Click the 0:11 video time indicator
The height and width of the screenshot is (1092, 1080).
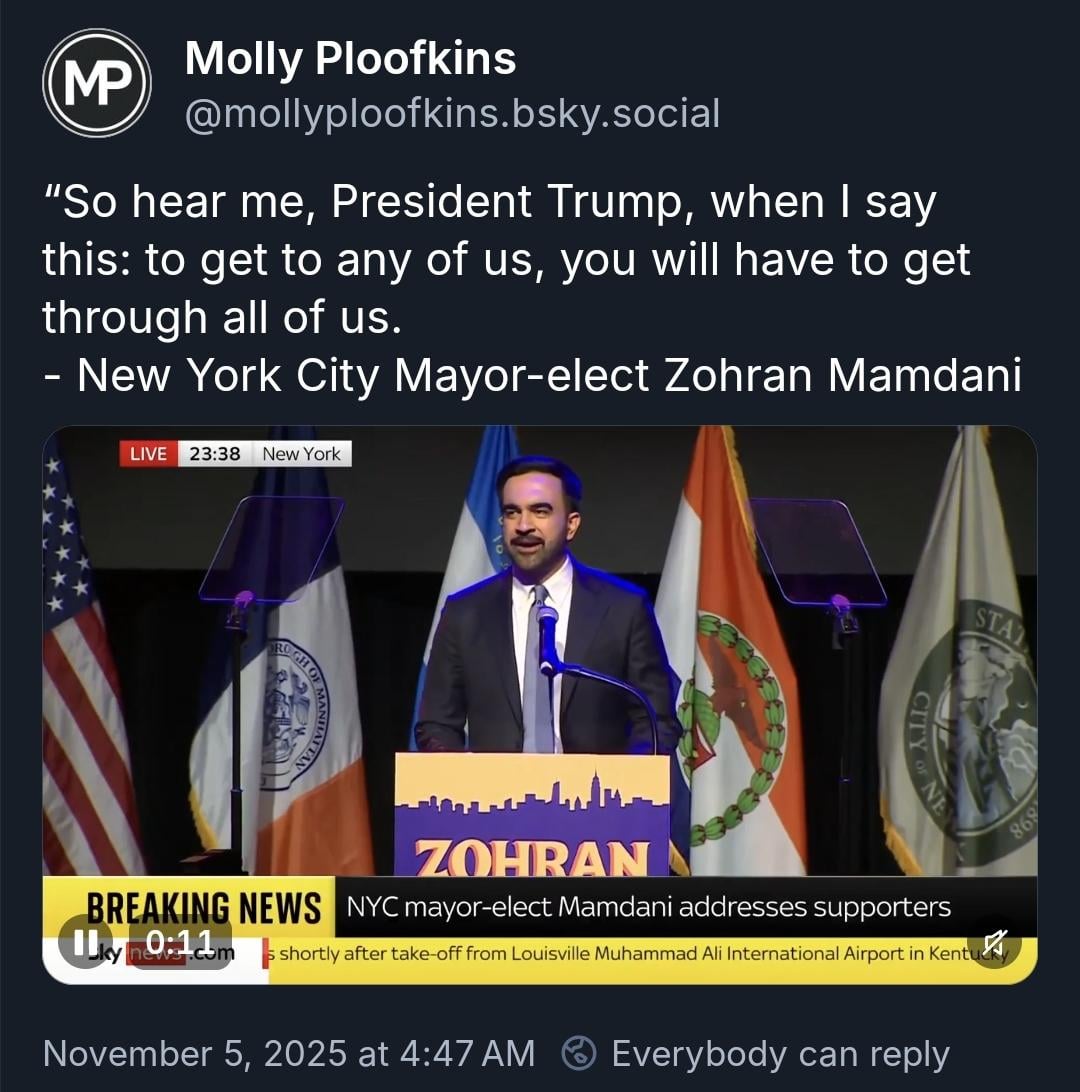point(180,942)
